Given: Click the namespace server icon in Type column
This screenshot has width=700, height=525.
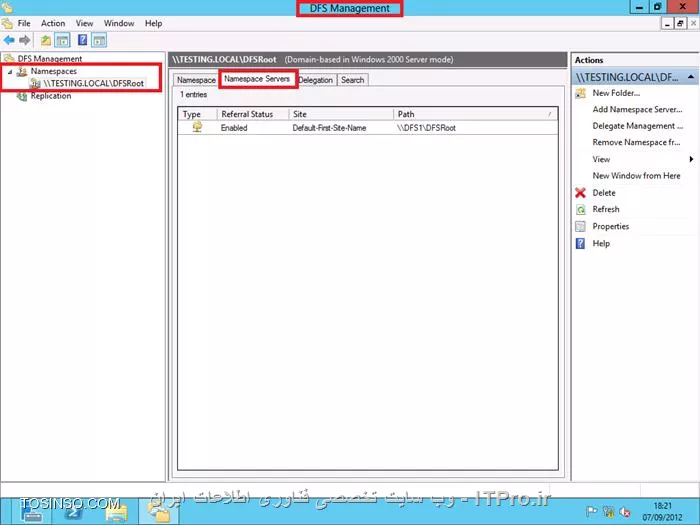Looking at the screenshot, I should point(197,127).
